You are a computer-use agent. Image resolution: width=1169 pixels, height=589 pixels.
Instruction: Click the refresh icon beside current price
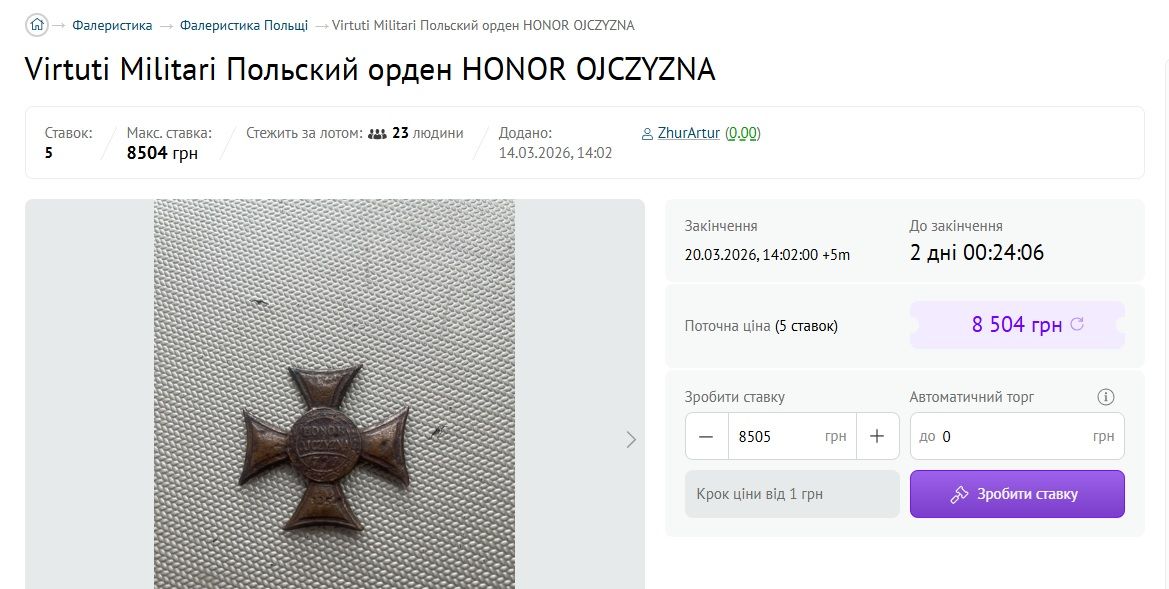[x=1077, y=324]
